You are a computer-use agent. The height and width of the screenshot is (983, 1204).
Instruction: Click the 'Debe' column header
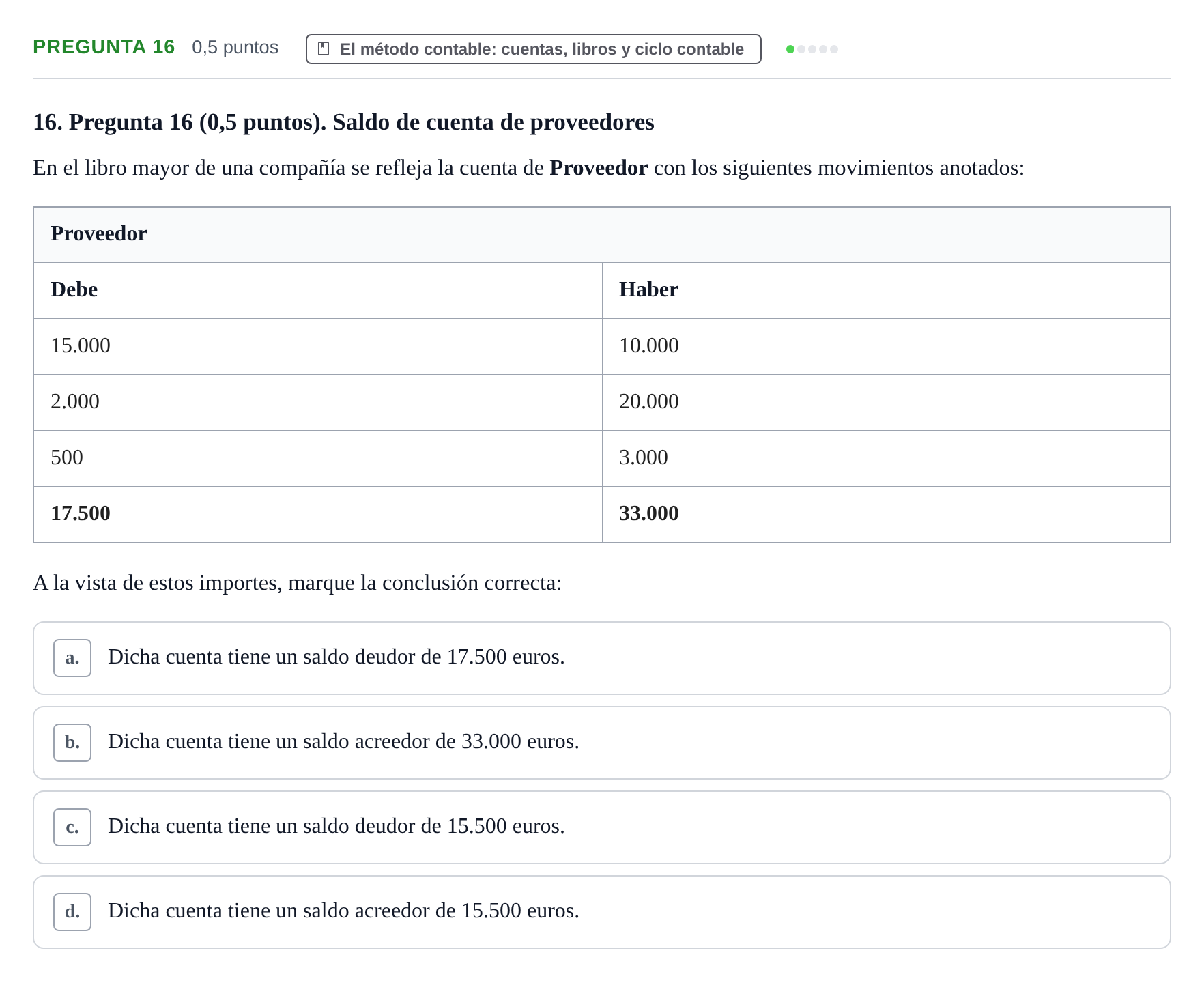point(318,291)
